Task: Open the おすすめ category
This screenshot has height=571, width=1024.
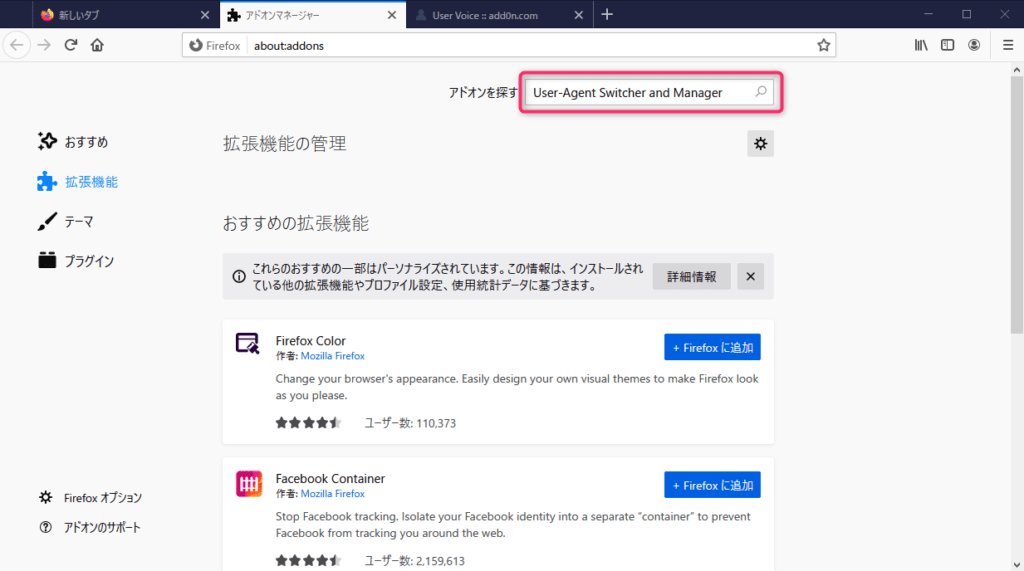Action: (73, 142)
